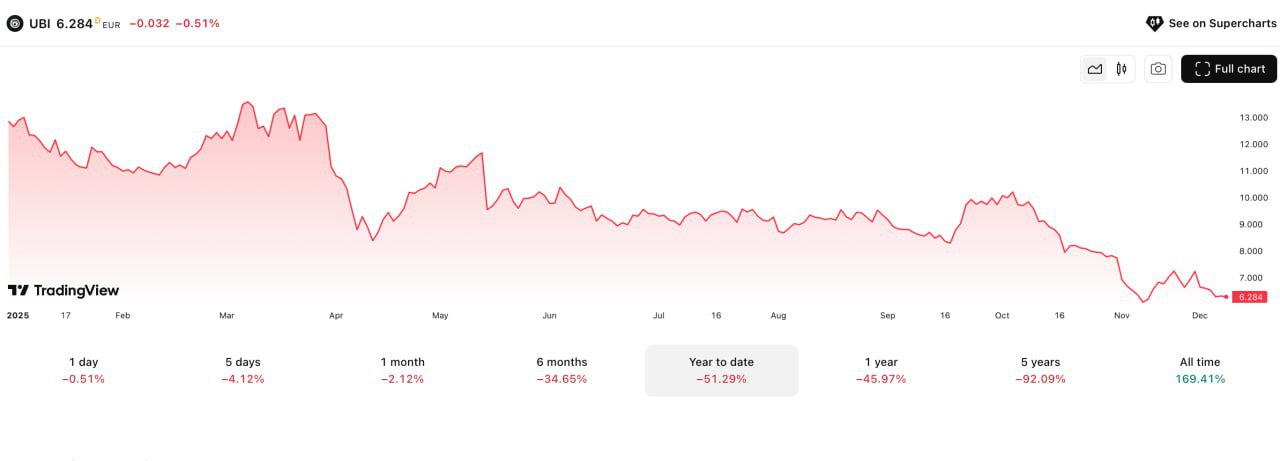Select the 1 month range
The image size is (1280, 461).
click(x=402, y=370)
